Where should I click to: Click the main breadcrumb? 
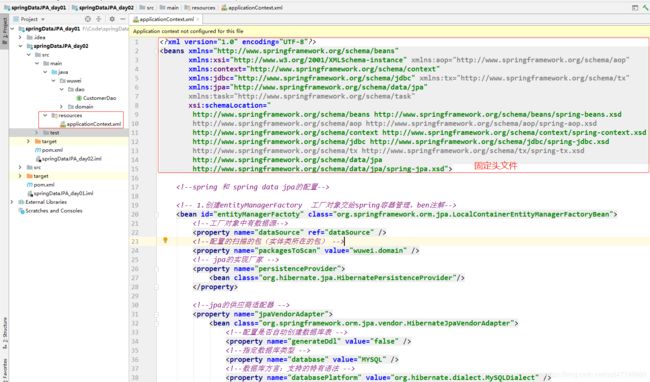click(x=169, y=7)
